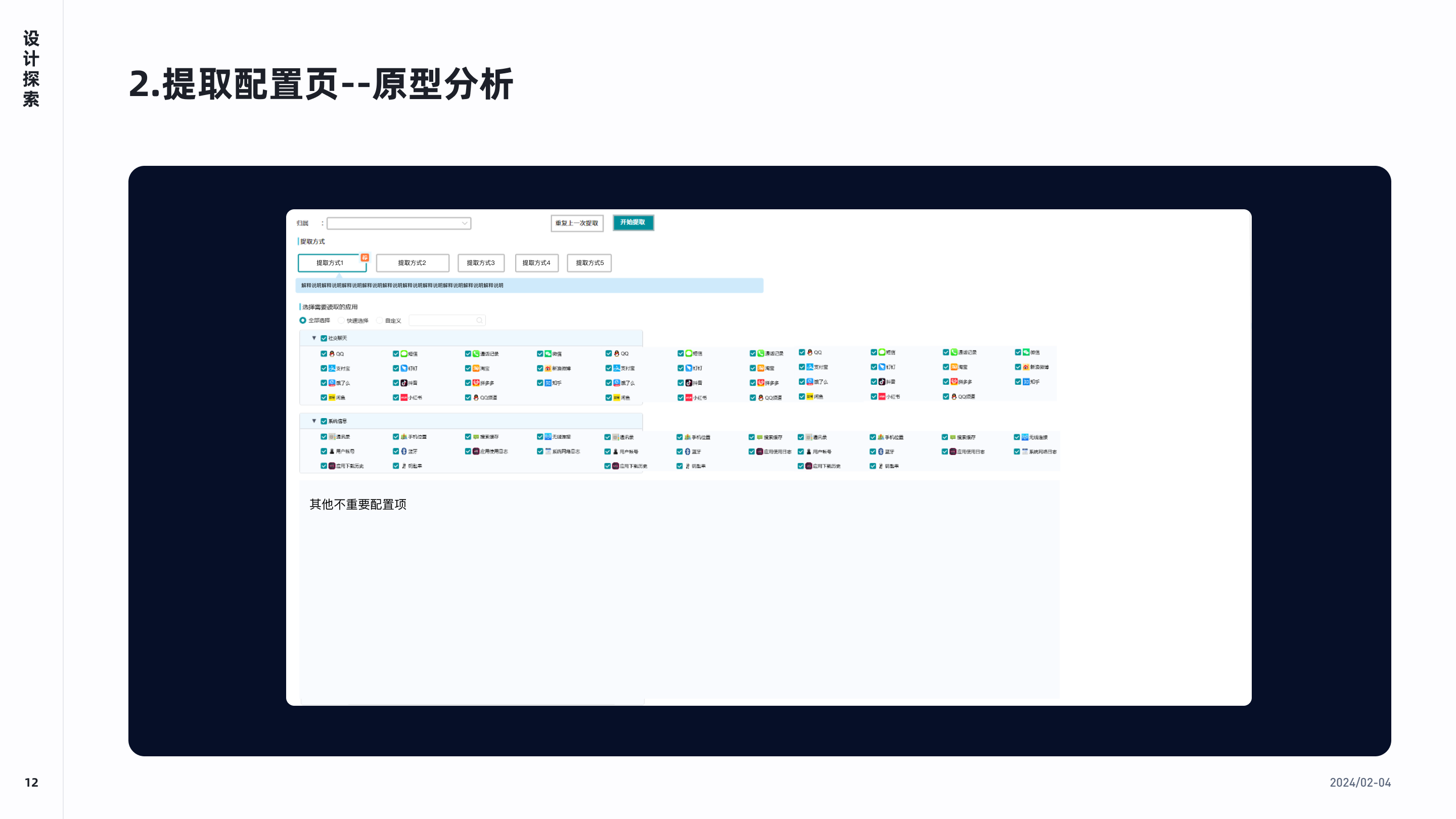Click the 支付宝 app icon
1456x819 pixels.
[x=332, y=369]
